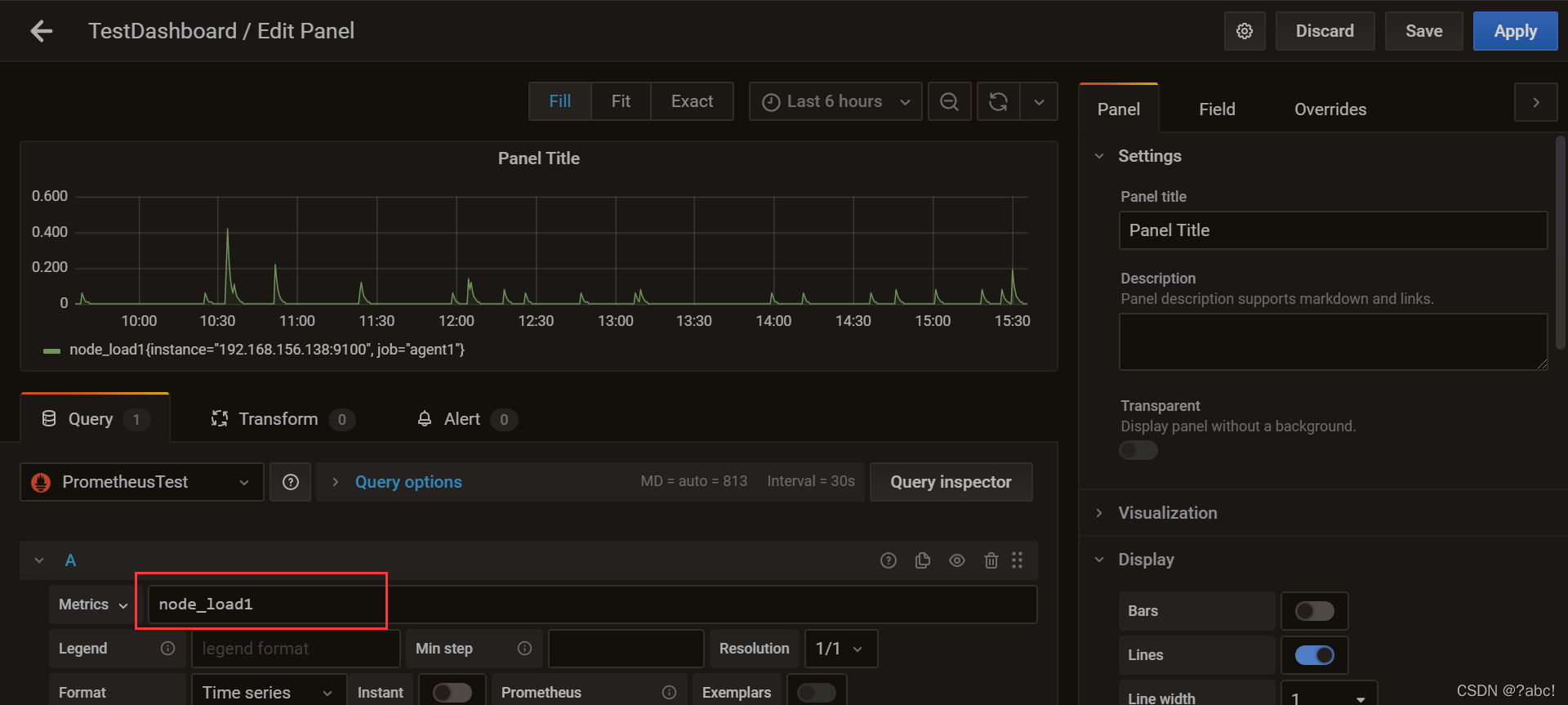Expand Query options
The height and width of the screenshot is (705, 1568).
408,482
